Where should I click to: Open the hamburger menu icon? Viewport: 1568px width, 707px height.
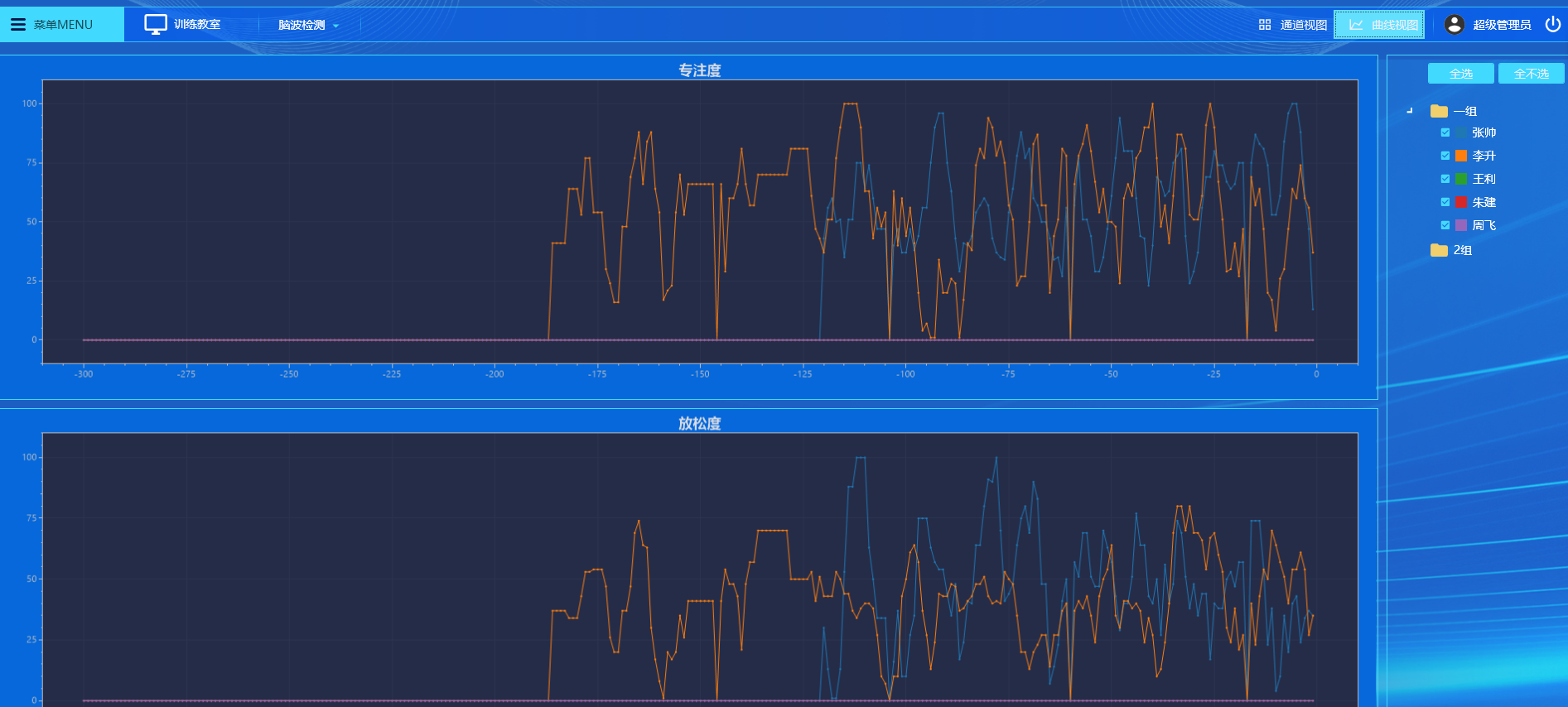pyautogui.click(x=18, y=25)
